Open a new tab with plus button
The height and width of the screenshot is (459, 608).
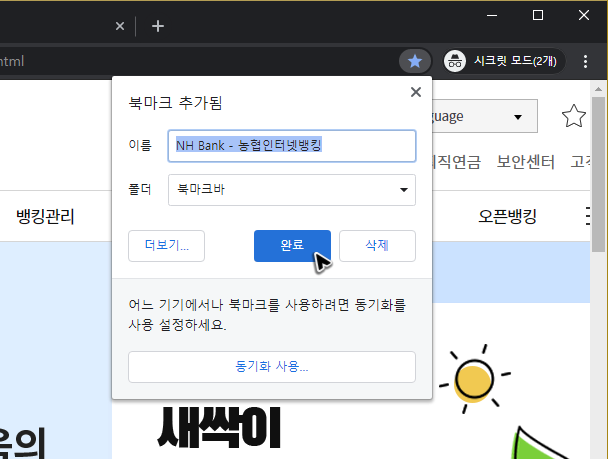click(158, 26)
